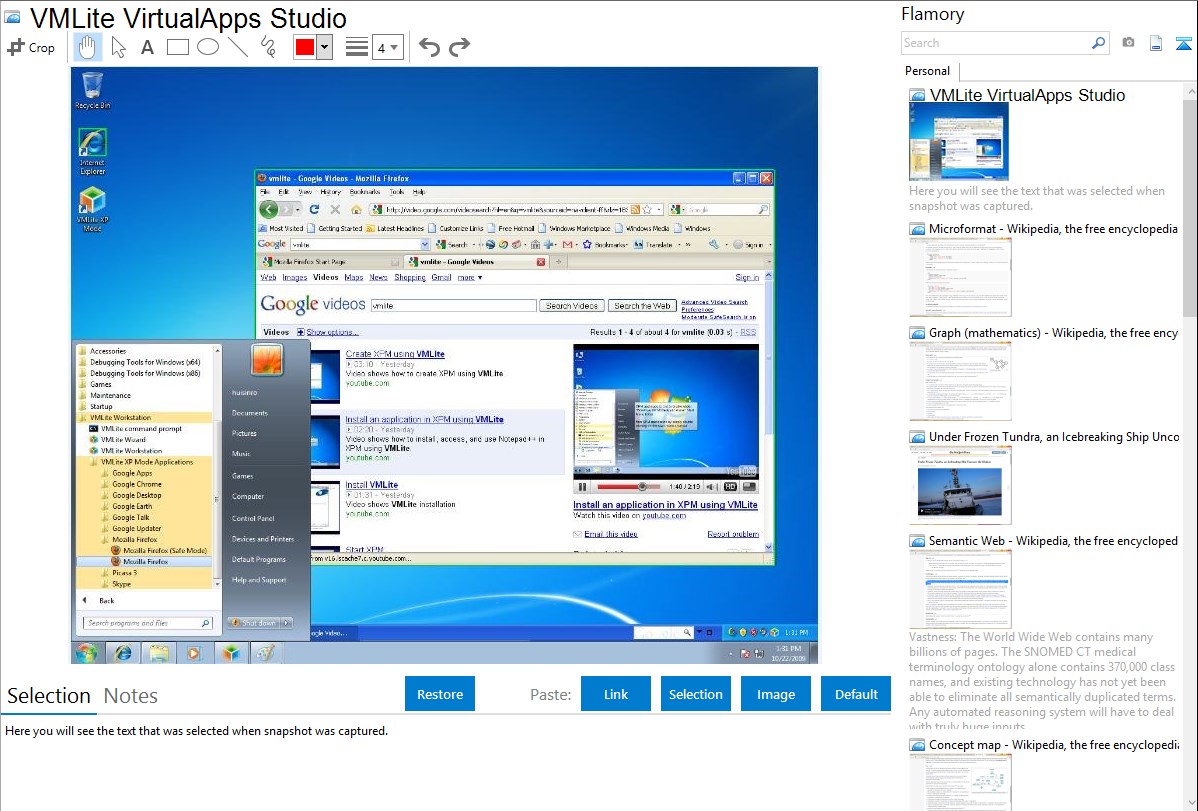The height and width of the screenshot is (811, 1198).
Task: Click the sidebar scrollbar up arrow
Action: pyautogui.click(x=1190, y=91)
